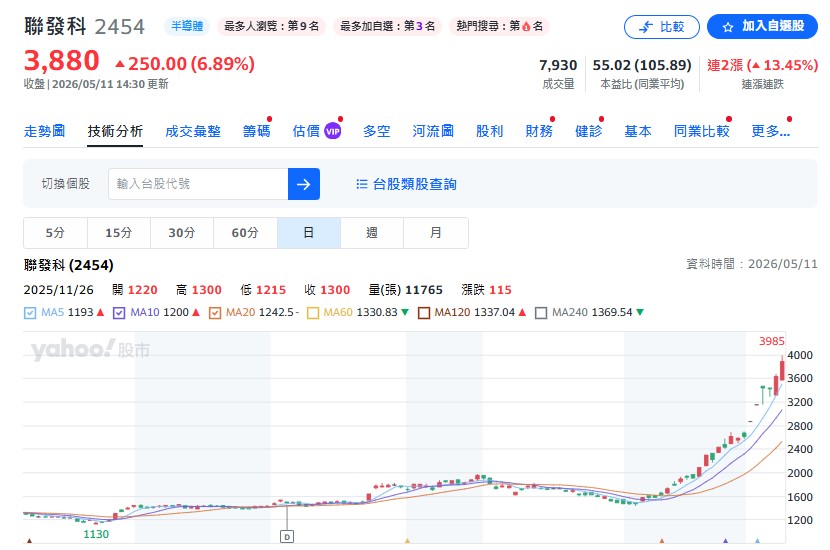Screen dimensions: 830x550
Task: Go to the 股利 tab
Action: coord(490,131)
